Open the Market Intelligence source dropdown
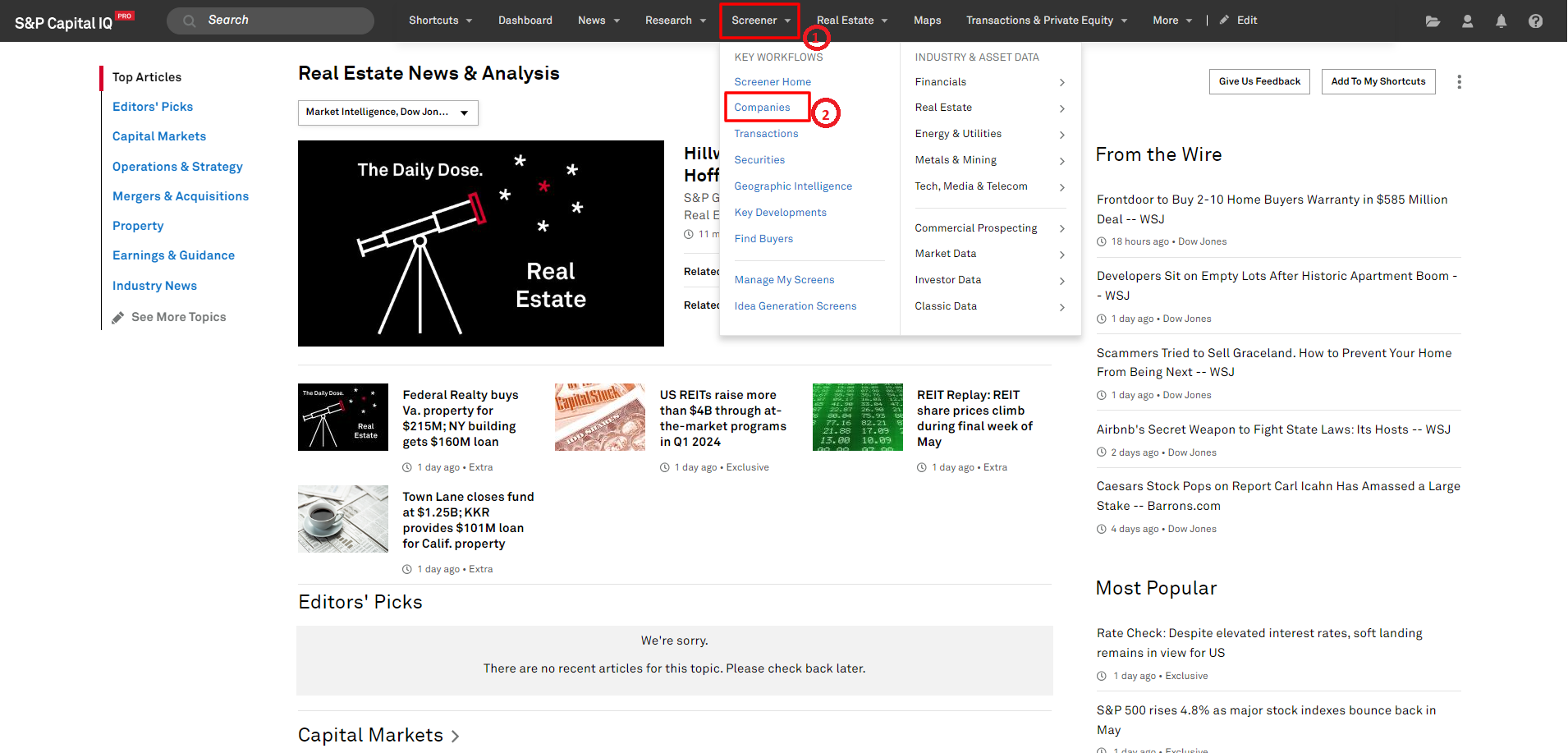The width and height of the screenshot is (1568, 753). coord(387,112)
